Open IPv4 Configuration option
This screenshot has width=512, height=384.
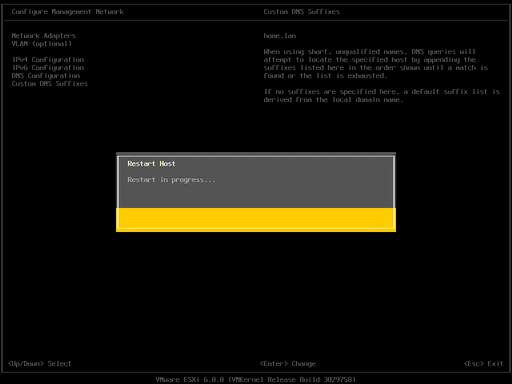click(x=48, y=60)
